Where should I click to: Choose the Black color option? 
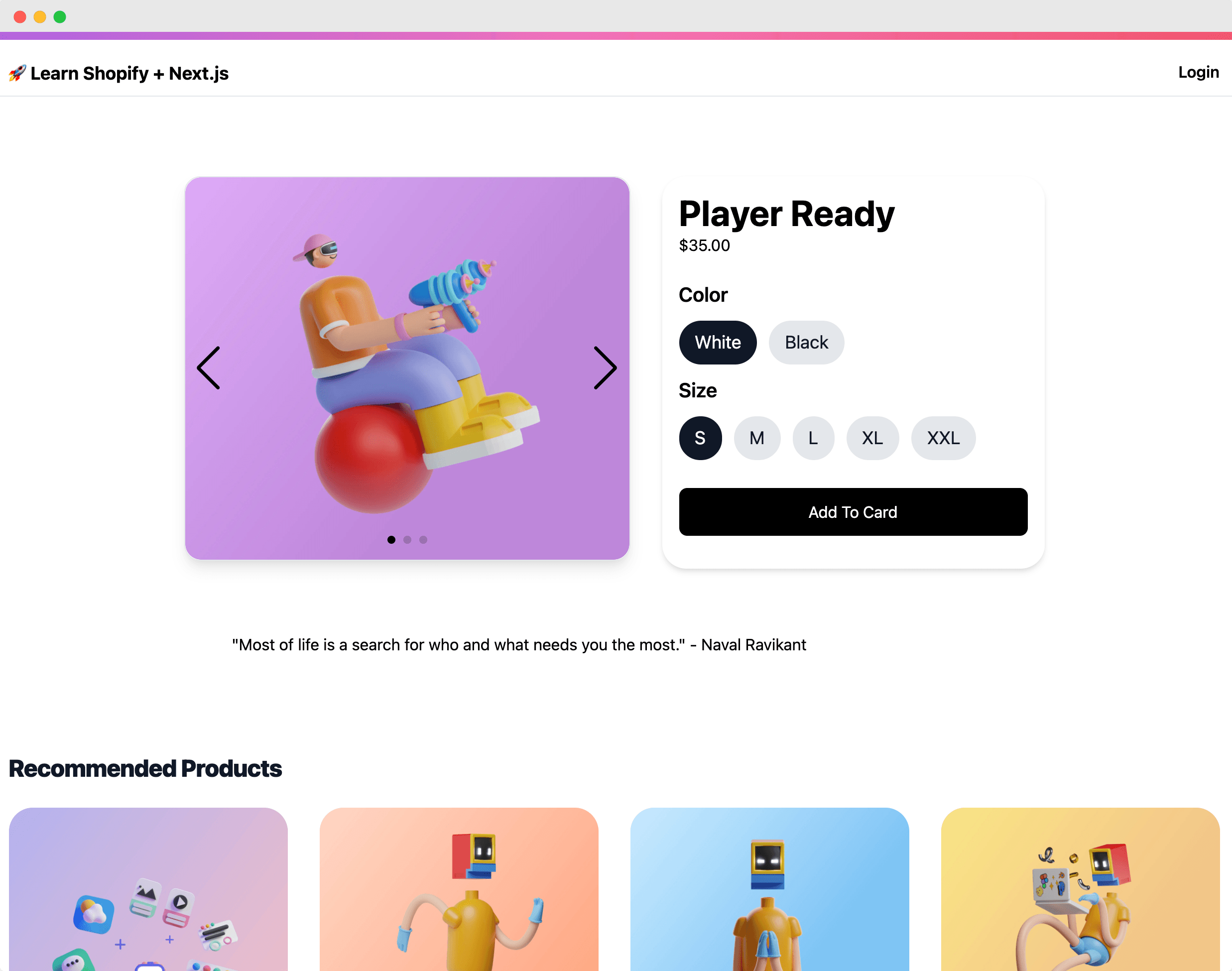click(x=806, y=342)
